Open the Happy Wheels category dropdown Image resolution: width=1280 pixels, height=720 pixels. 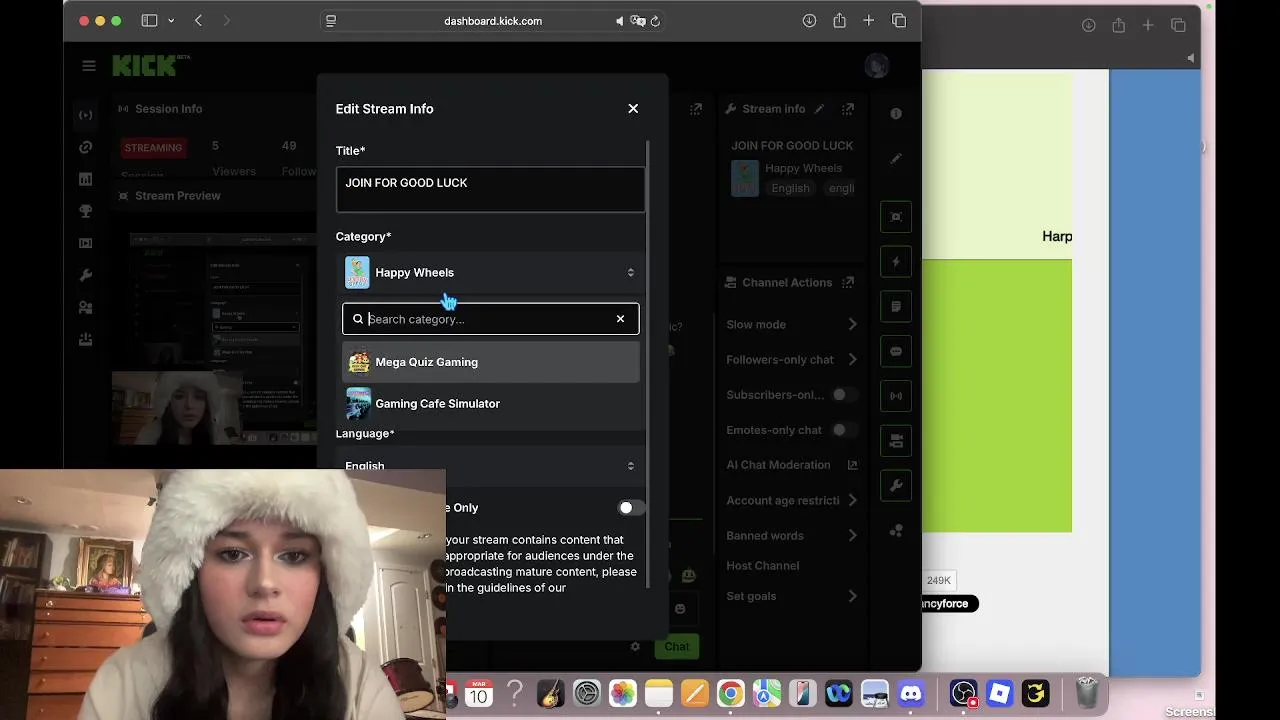[x=490, y=272]
